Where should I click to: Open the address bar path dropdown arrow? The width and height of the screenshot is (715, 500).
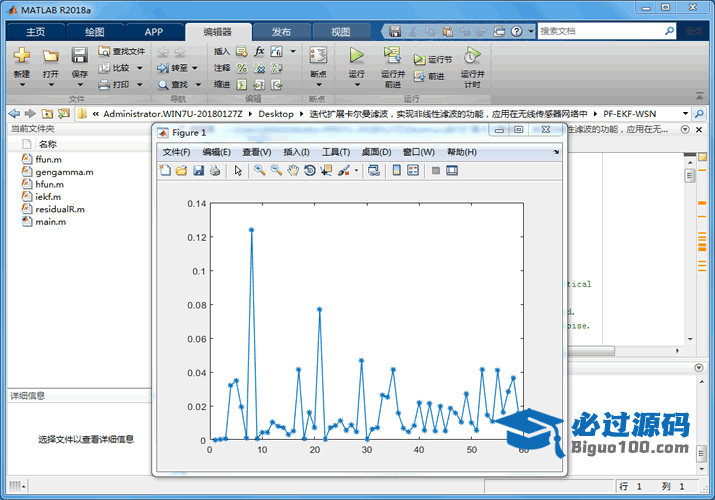click(685, 113)
